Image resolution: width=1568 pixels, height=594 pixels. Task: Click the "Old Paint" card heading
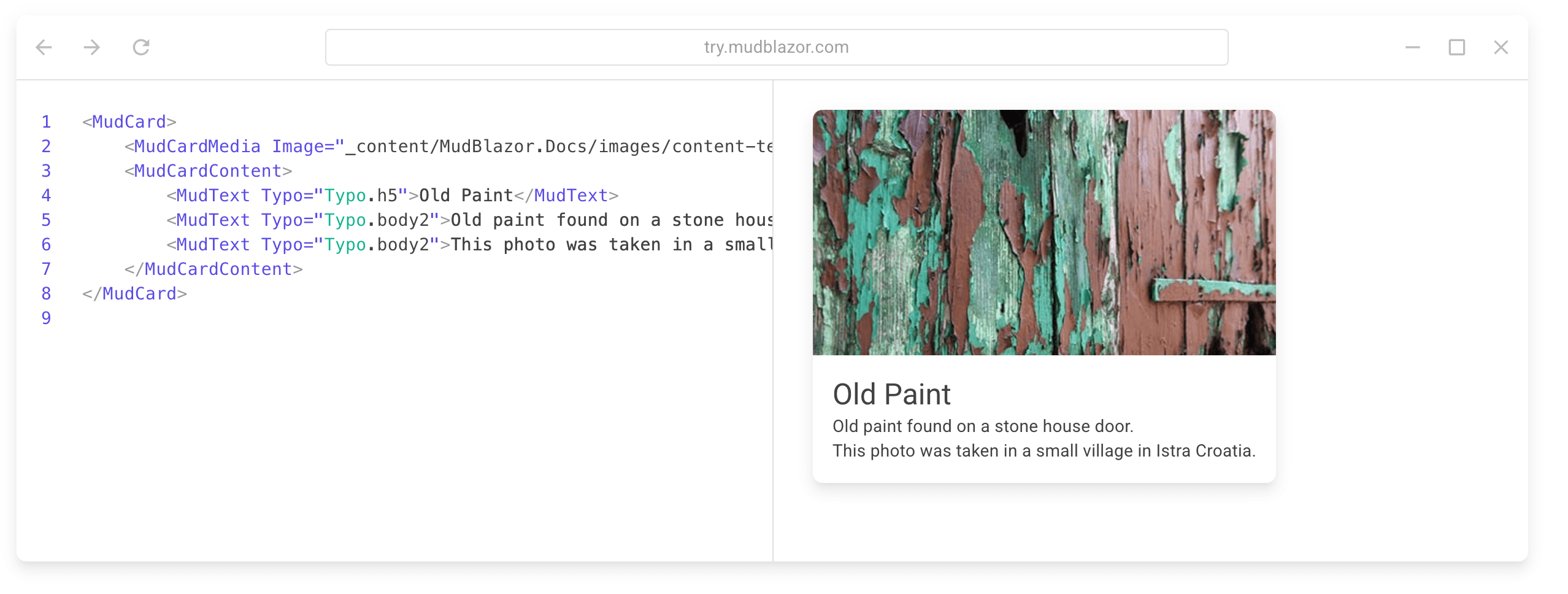[x=891, y=395]
